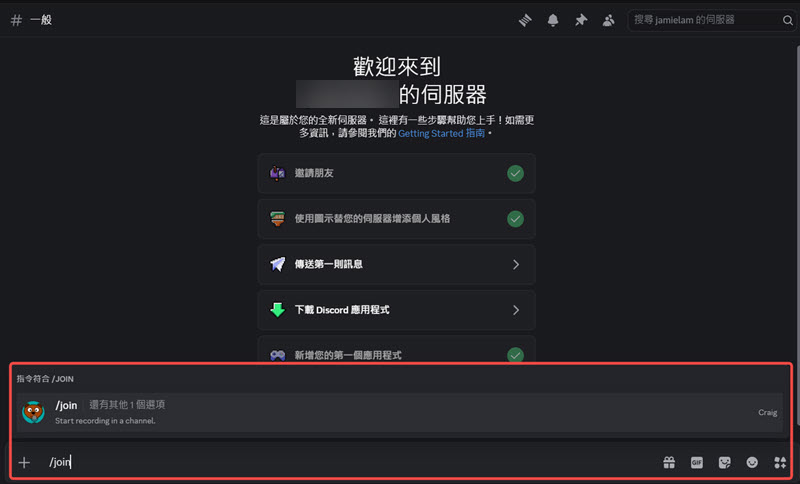Image resolution: width=800 pixels, height=484 pixels.
Task: Click the plus attachment button
Action: (x=24, y=462)
